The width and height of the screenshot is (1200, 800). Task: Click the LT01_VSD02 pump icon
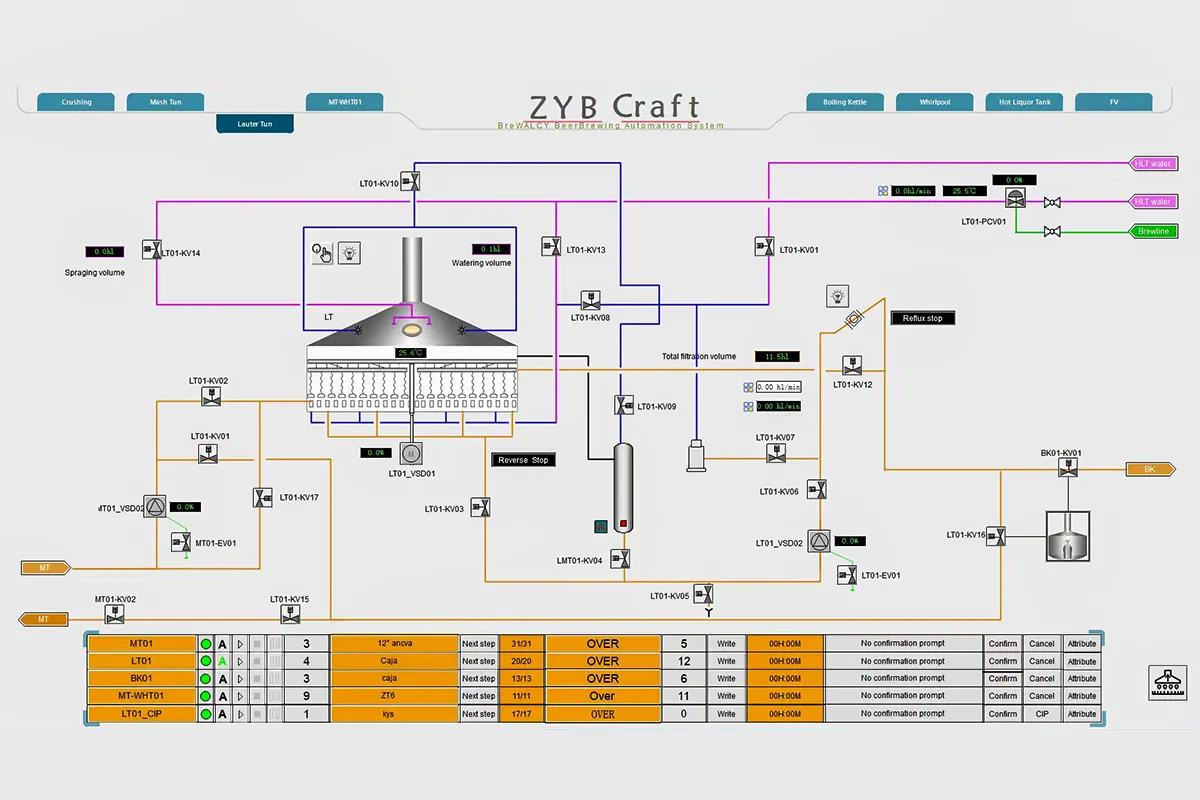tap(820, 542)
